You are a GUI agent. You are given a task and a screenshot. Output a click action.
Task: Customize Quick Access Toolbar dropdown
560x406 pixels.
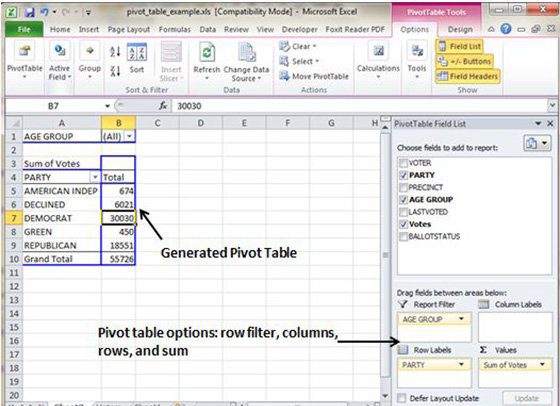coord(88,13)
